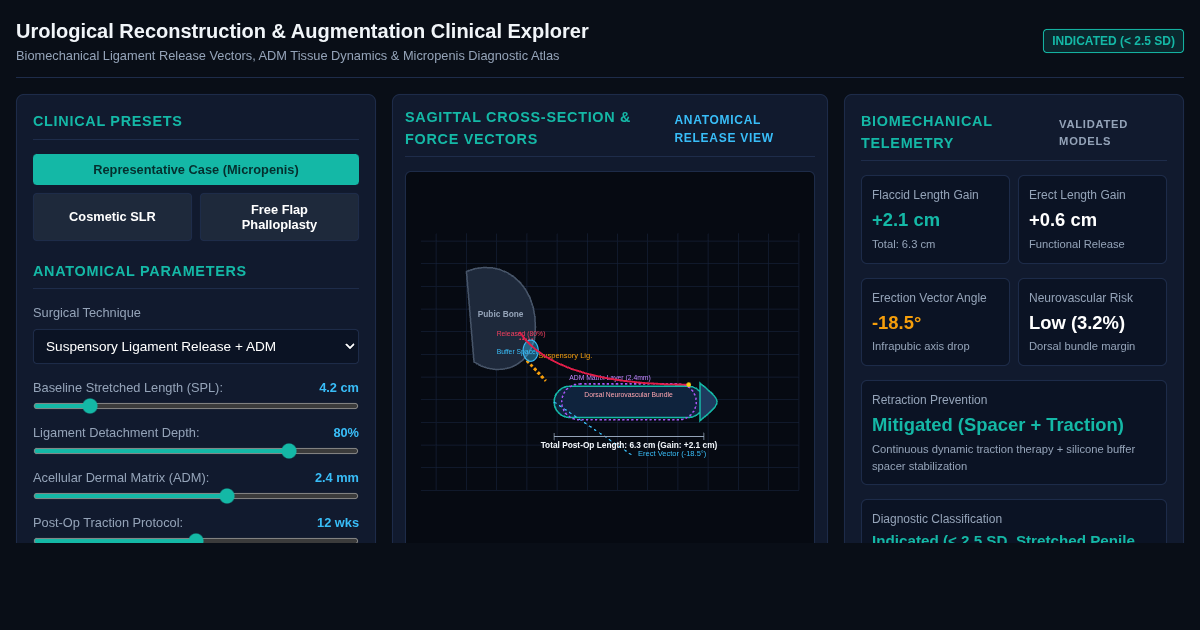Click the Sagittal Cross-Section & Force Vectors heading
Image resolution: width=1200 pixels, height=630 pixels.
tap(518, 128)
